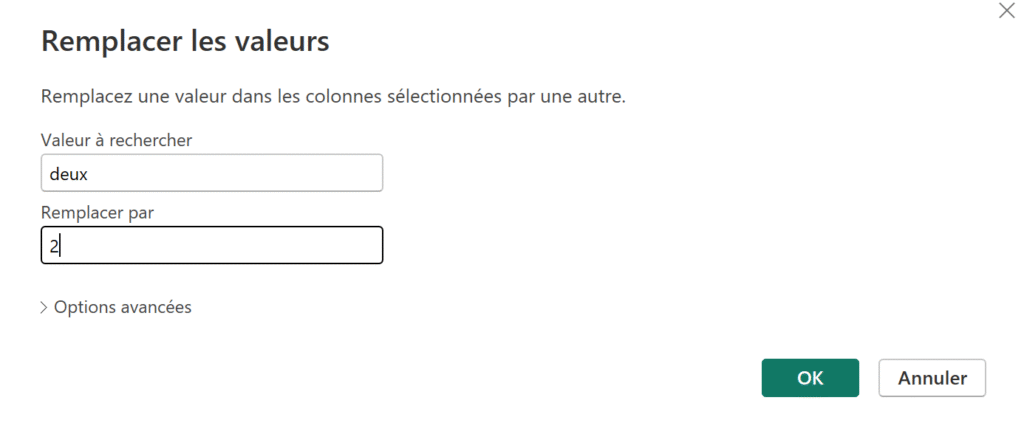Click the Remplacer par label
The width and height of the screenshot is (1024, 434).
tap(98, 212)
